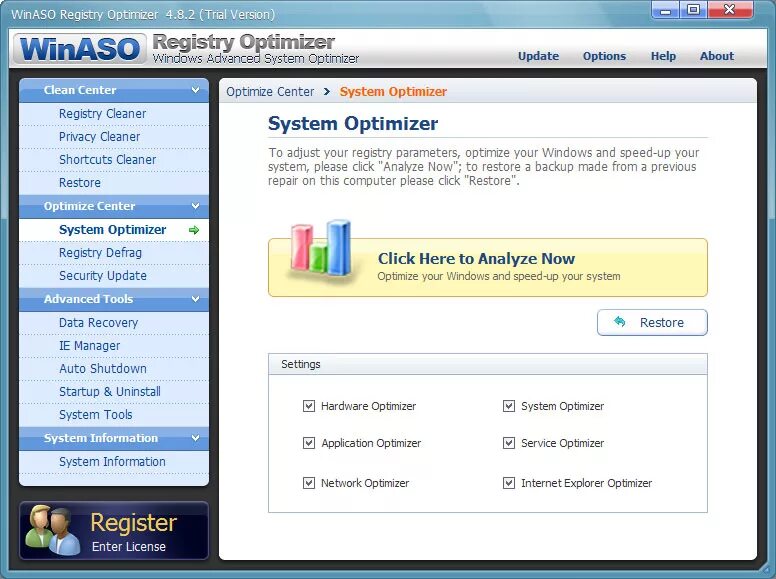Open the About menu
The width and height of the screenshot is (776, 579).
point(717,56)
